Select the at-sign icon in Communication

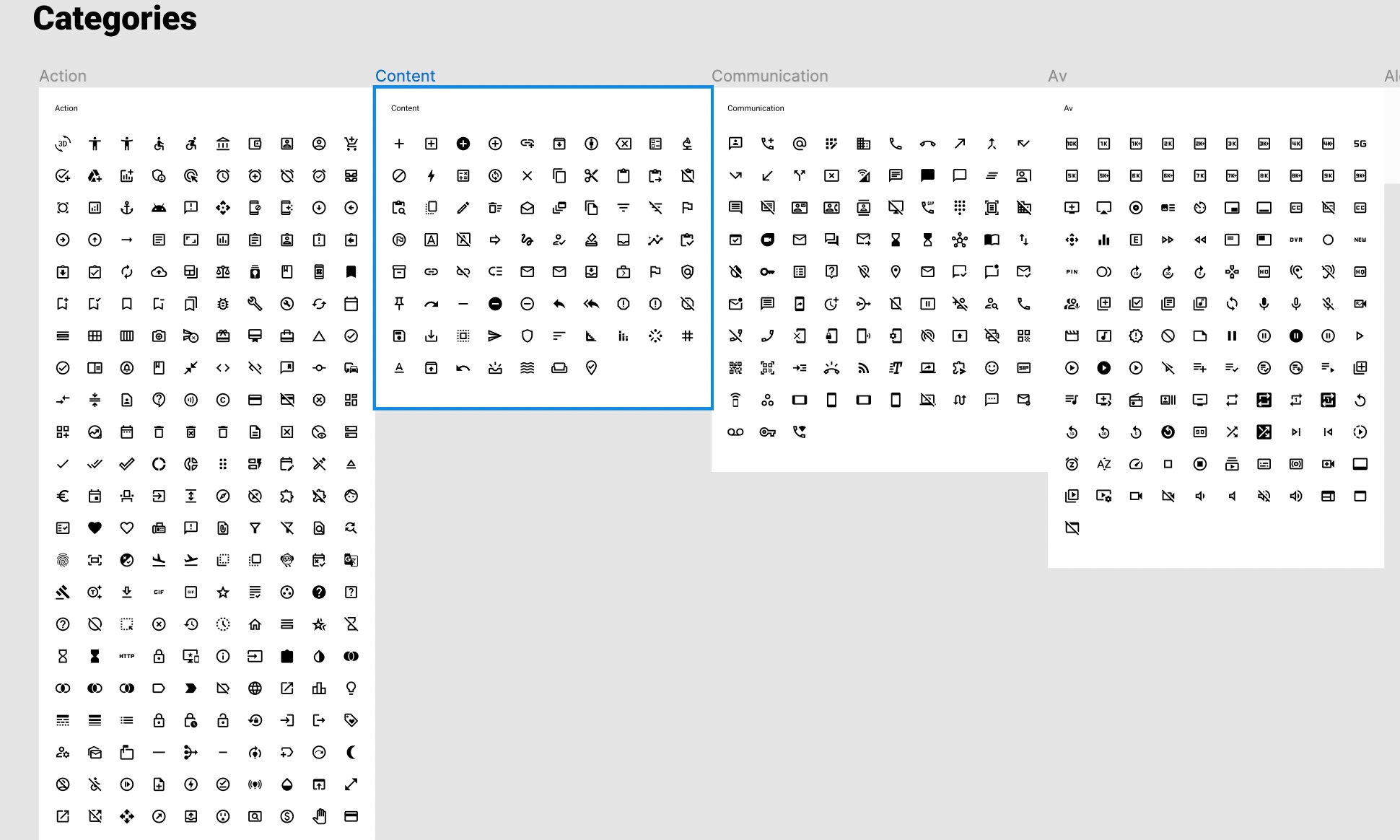pos(800,144)
